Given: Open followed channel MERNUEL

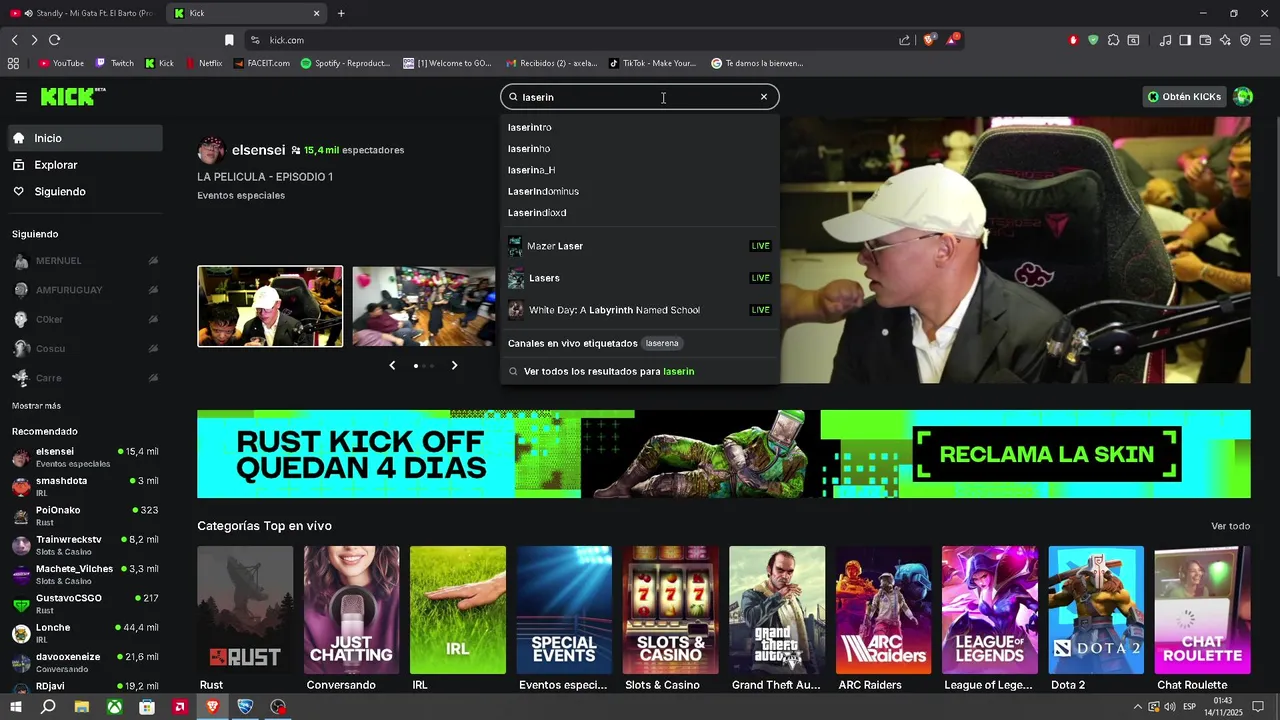Looking at the screenshot, I should click(x=85, y=261).
